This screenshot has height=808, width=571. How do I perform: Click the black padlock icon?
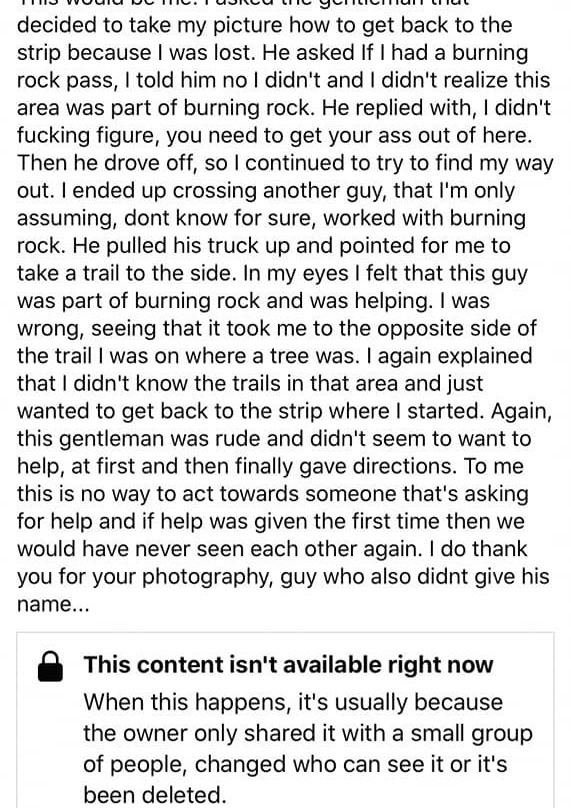click(x=51, y=666)
